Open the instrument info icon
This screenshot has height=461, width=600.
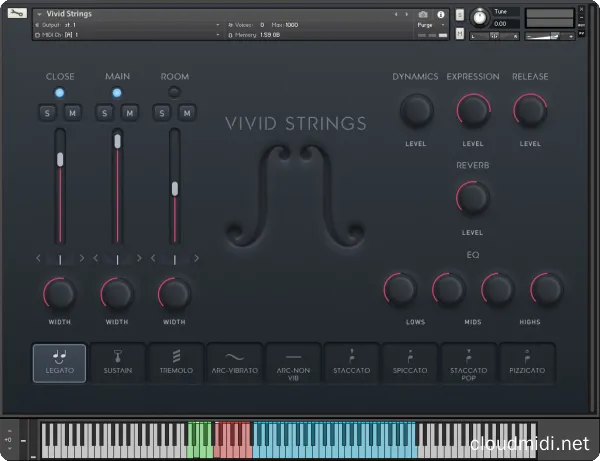tap(441, 15)
